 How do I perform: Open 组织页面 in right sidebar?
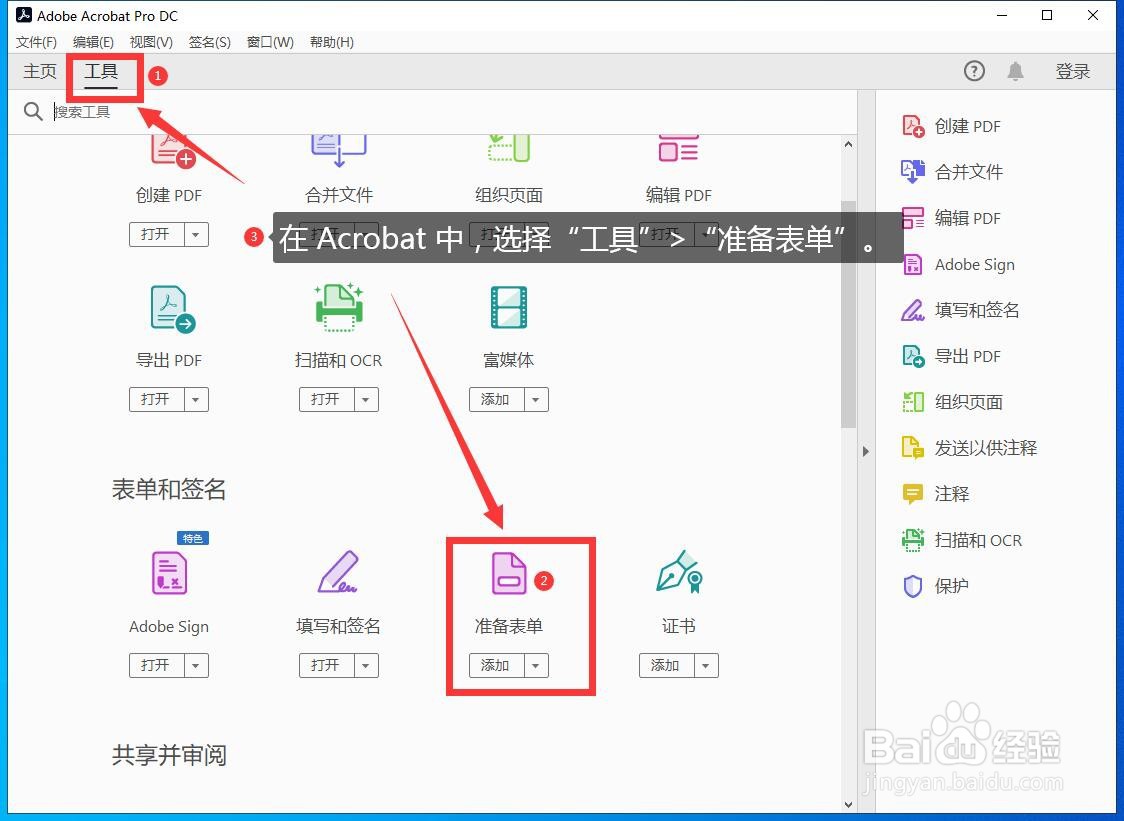(x=951, y=402)
